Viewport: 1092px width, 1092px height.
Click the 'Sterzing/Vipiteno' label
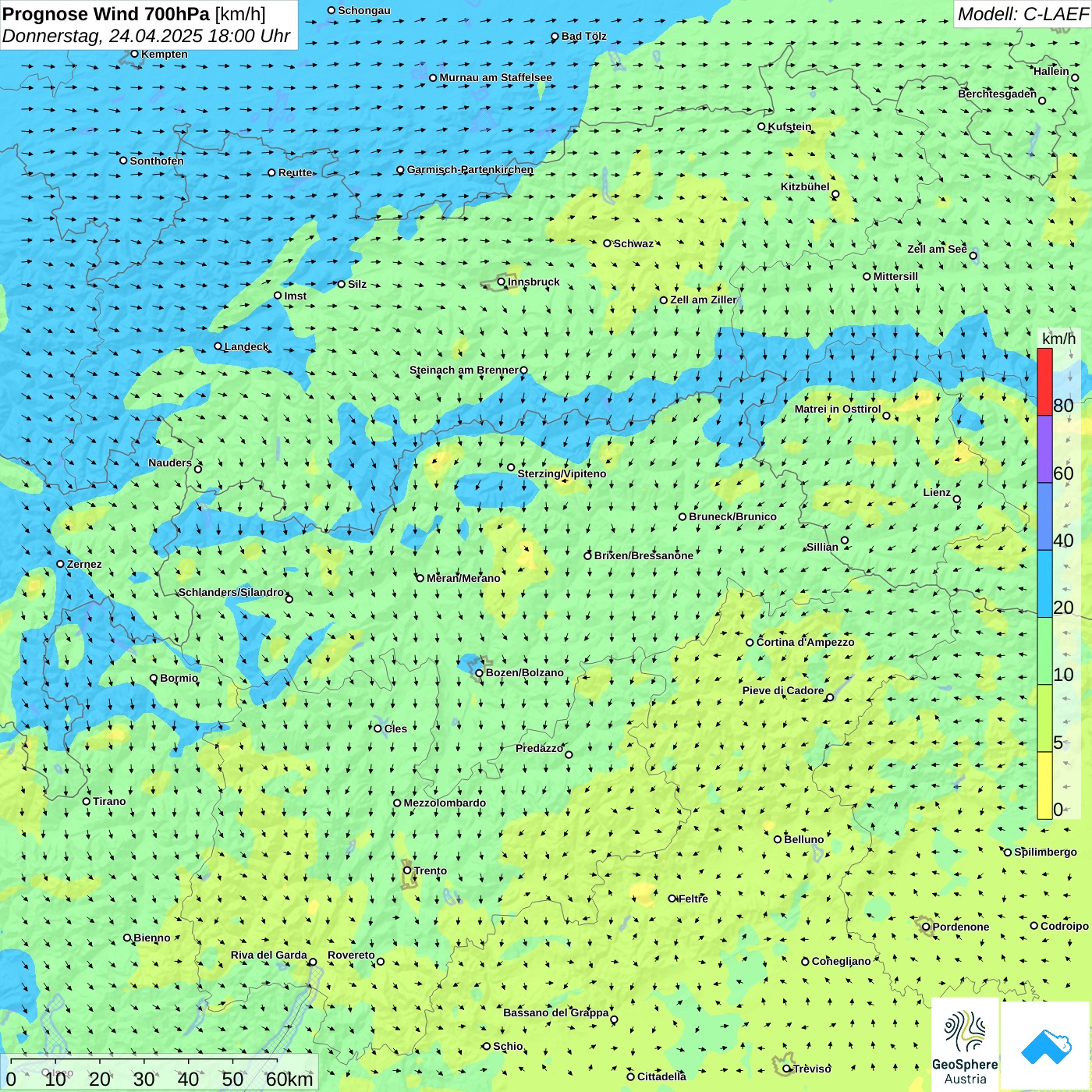(562, 473)
